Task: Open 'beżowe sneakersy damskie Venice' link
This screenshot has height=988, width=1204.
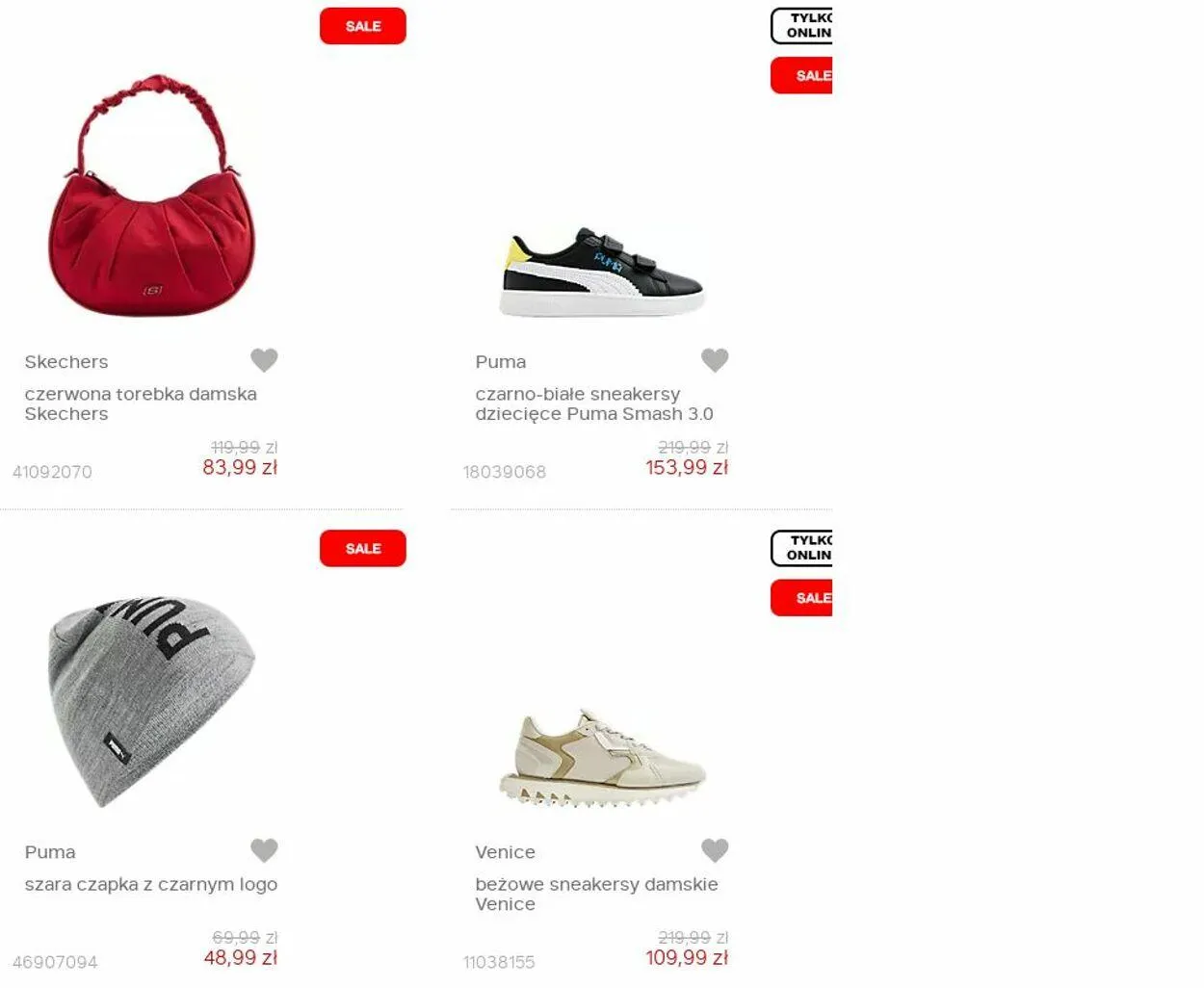Action: (x=596, y=894)
